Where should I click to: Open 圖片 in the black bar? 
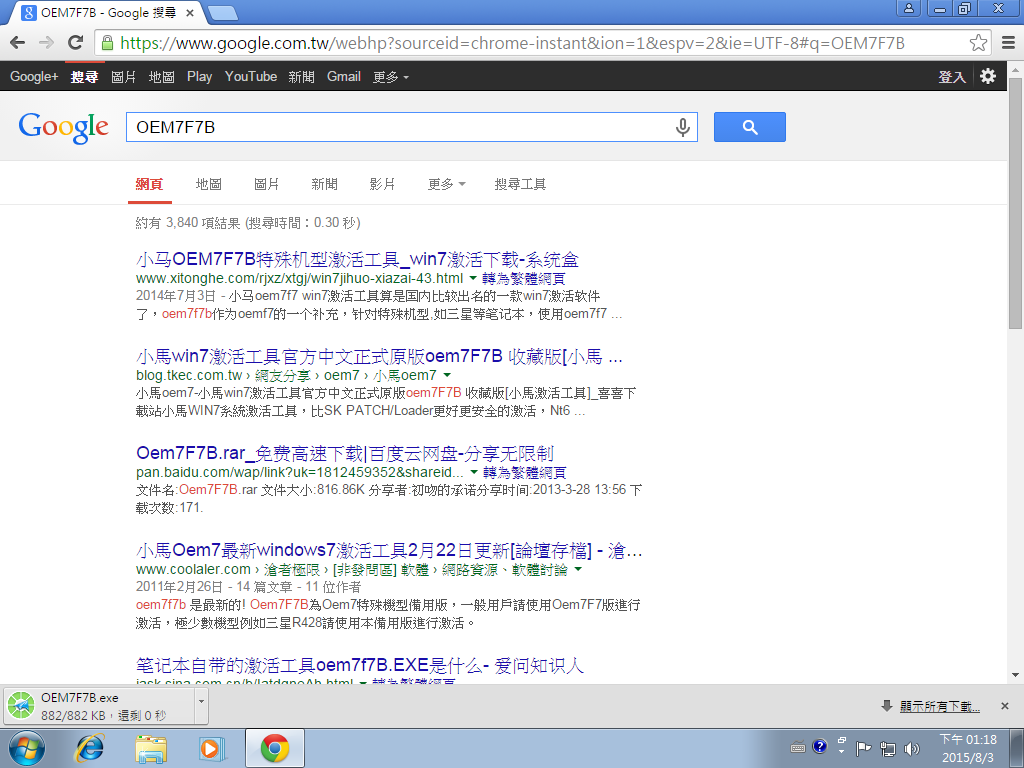(123, 77)
